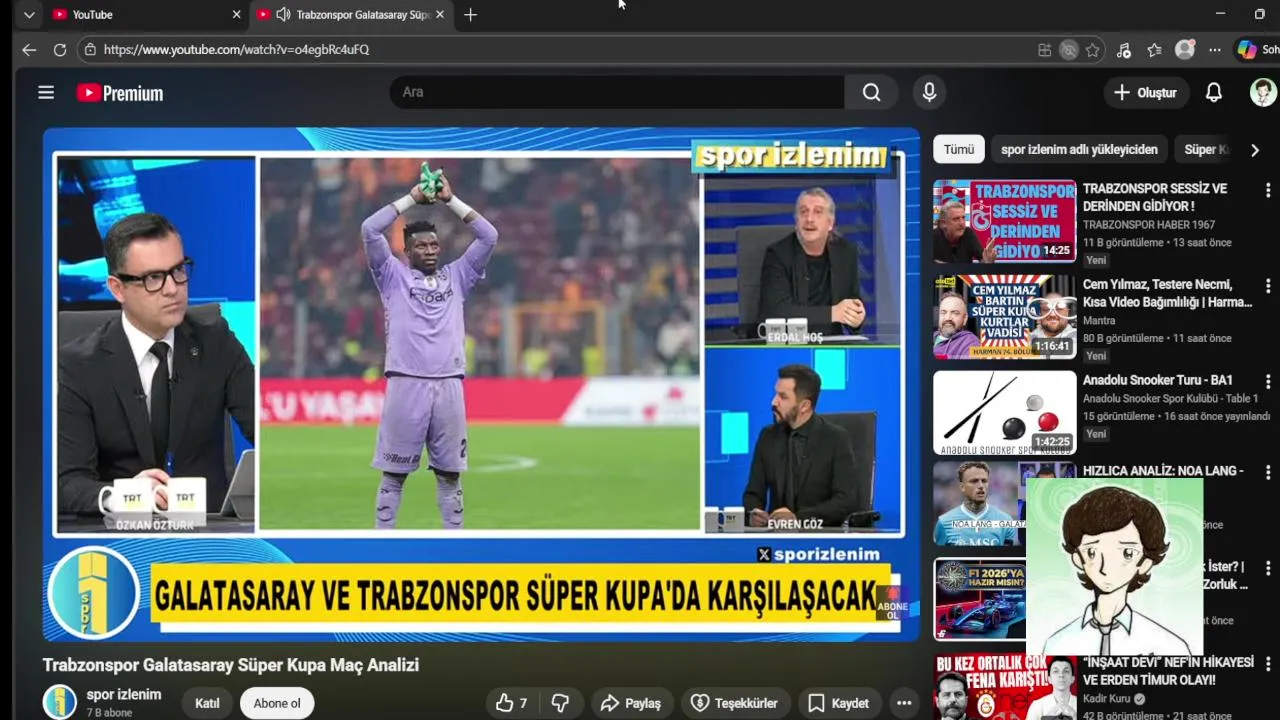Reload the page

[60, 49]
